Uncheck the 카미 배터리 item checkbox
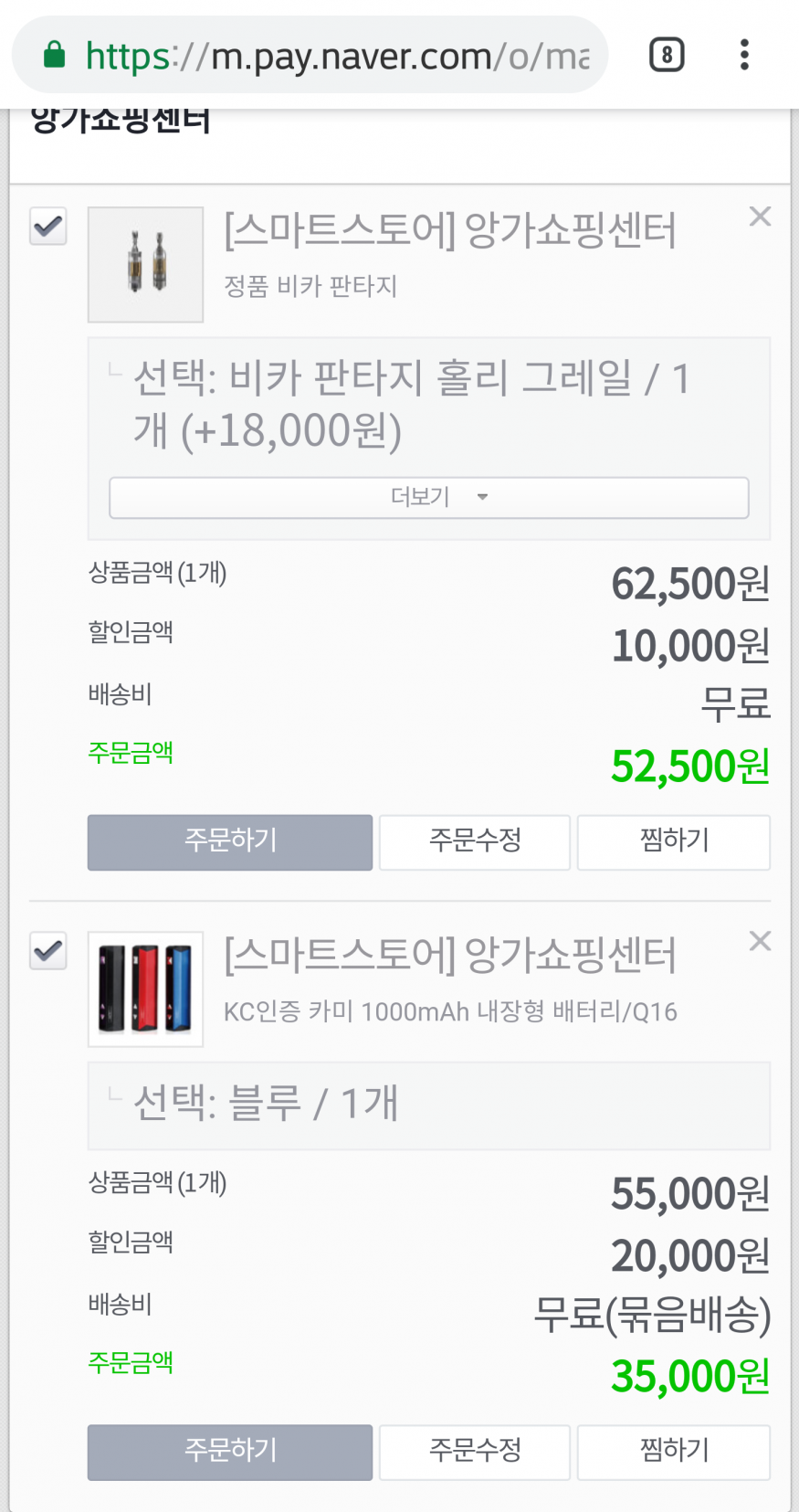 (48, 951)
